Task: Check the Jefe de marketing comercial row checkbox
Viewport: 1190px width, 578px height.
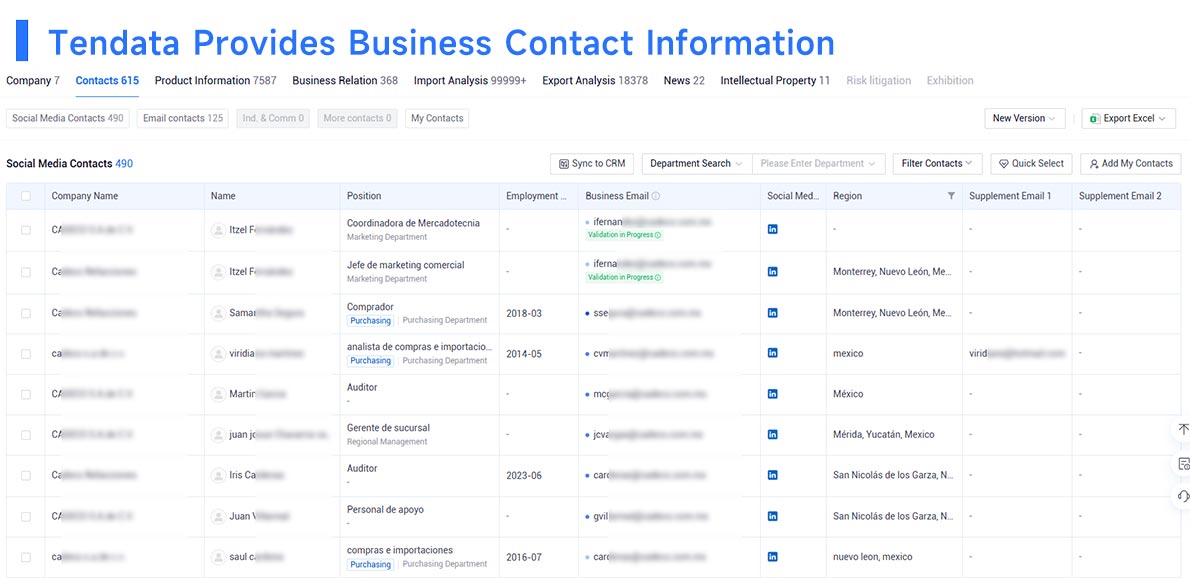Action: pos(26,271)
